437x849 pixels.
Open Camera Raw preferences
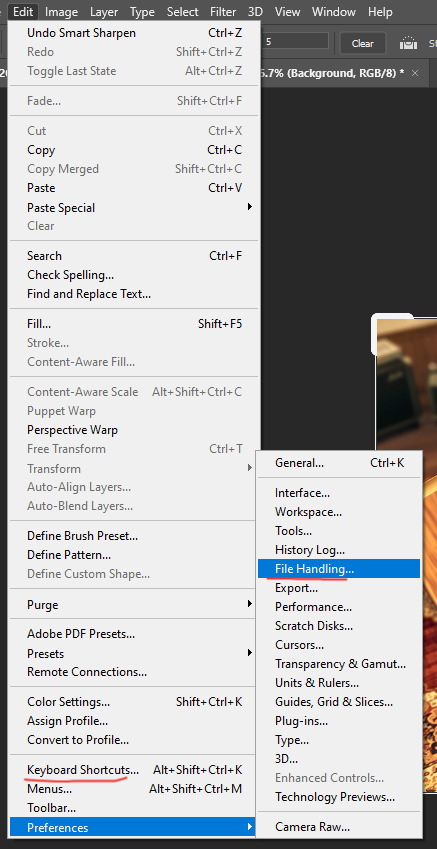tap(339, 827)
